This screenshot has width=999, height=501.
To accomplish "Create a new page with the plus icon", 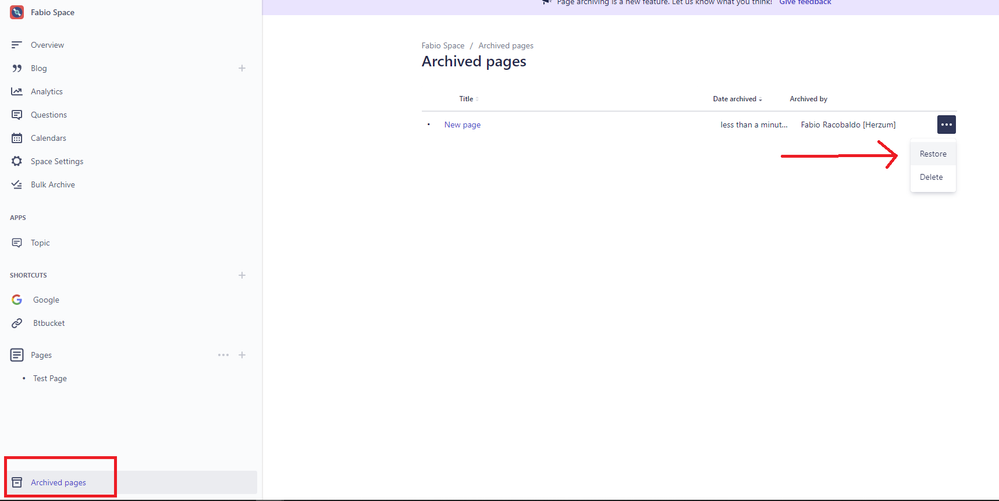I will coord(242,355).
